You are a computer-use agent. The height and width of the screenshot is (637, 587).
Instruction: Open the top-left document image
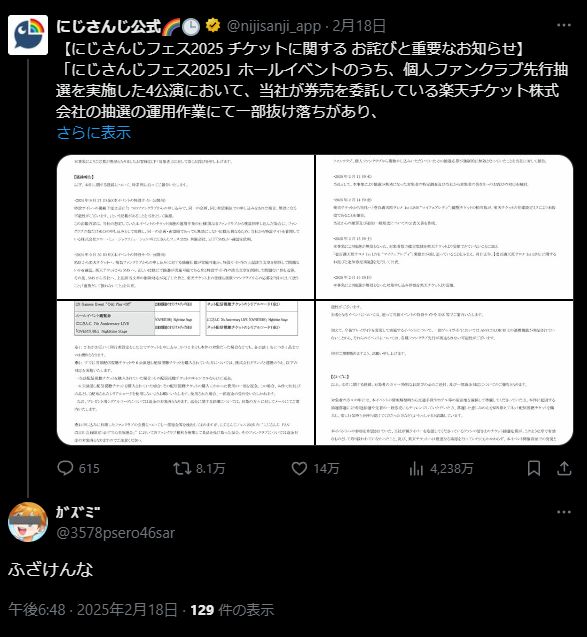click(x=185, y=227)
